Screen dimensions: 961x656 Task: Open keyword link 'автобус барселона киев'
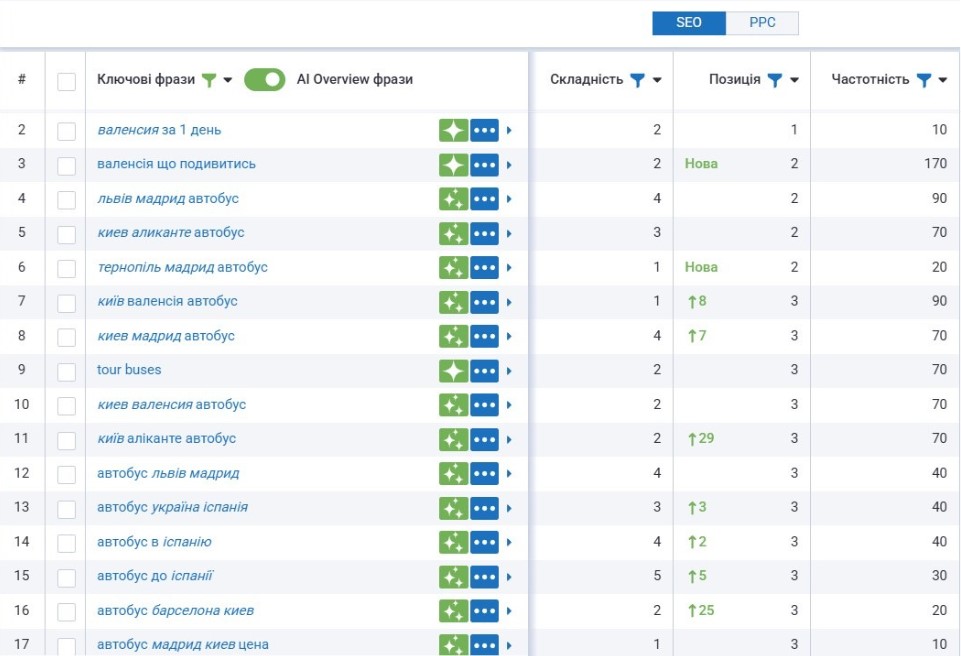coord(175,610)
